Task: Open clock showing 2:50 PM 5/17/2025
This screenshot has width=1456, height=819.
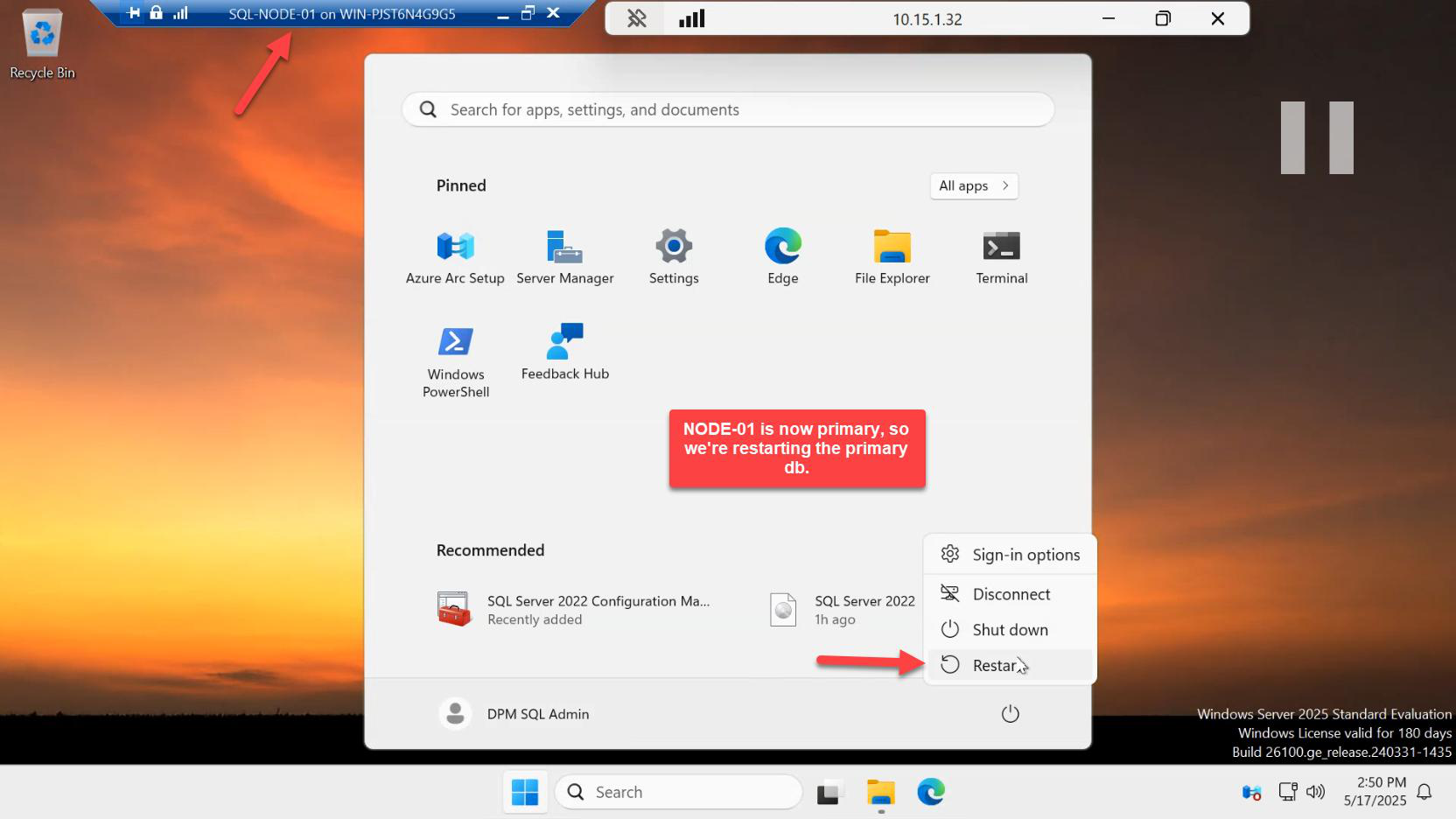Action: coord(1375,792)
